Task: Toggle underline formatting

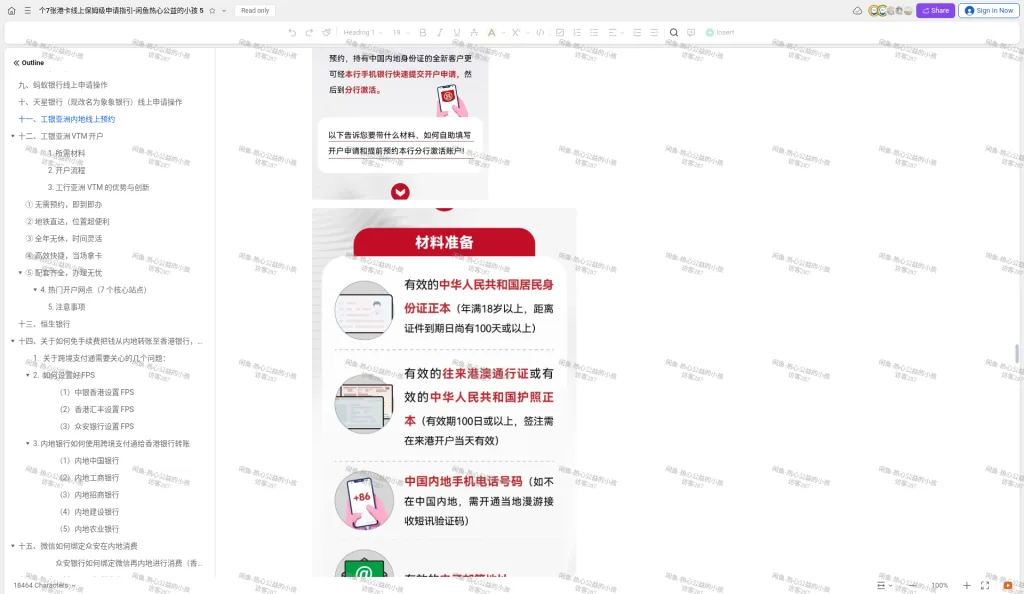Action: (456, 32)
